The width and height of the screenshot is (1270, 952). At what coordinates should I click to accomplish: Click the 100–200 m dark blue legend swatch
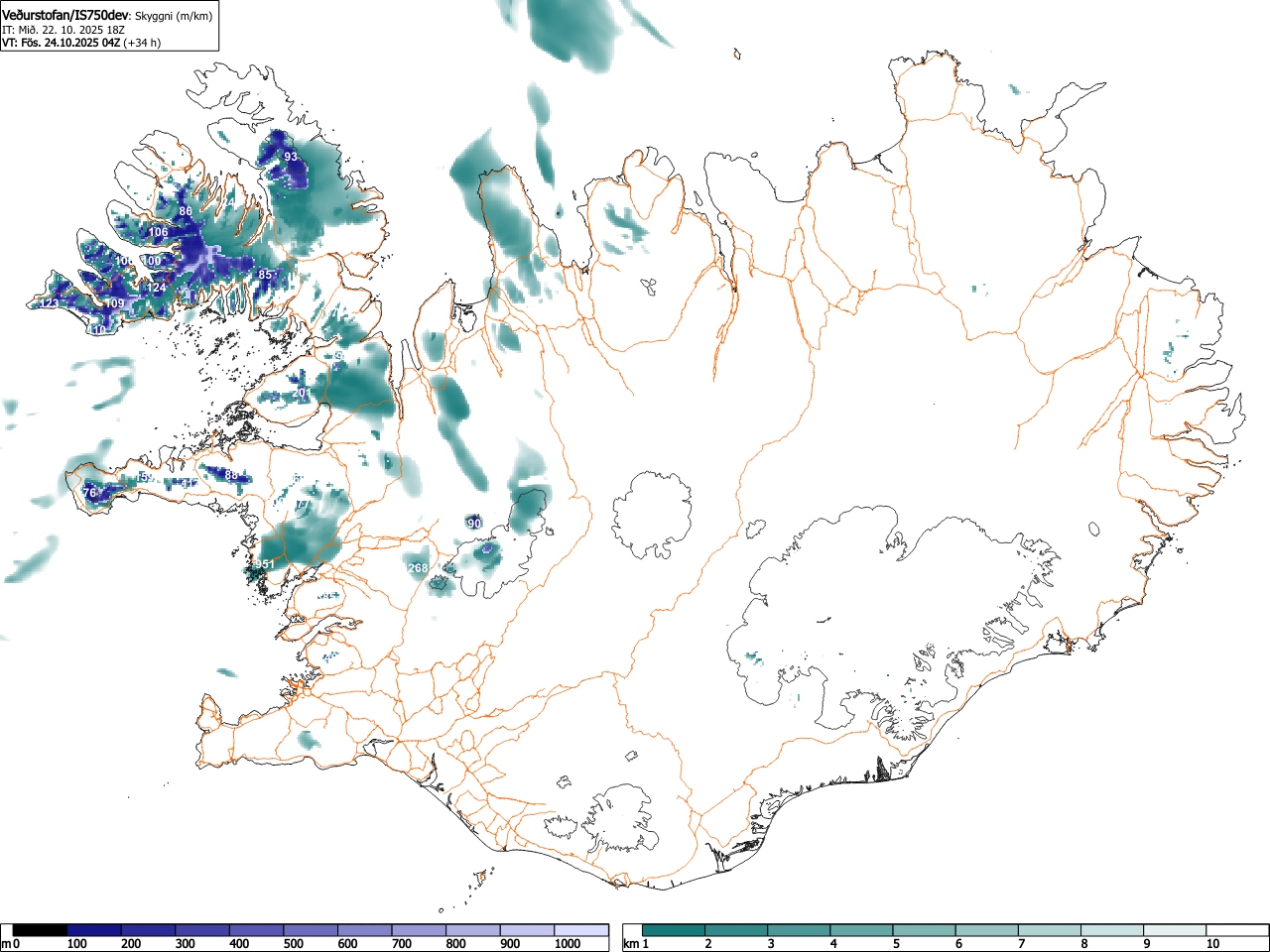[x=95, y=930]
